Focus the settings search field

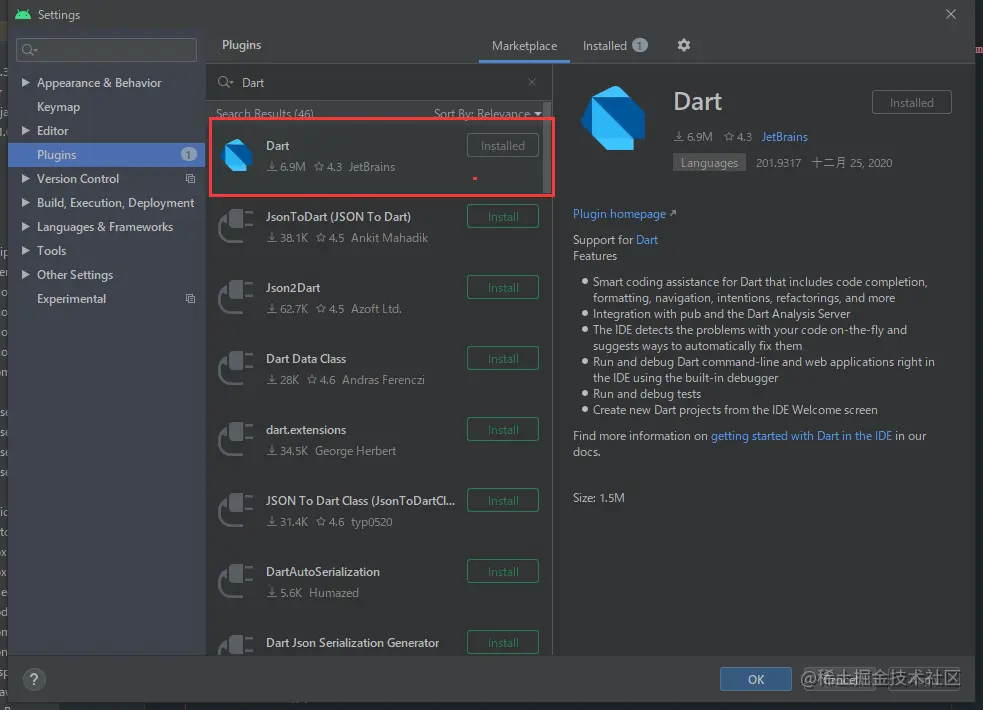tap(107, 50)
